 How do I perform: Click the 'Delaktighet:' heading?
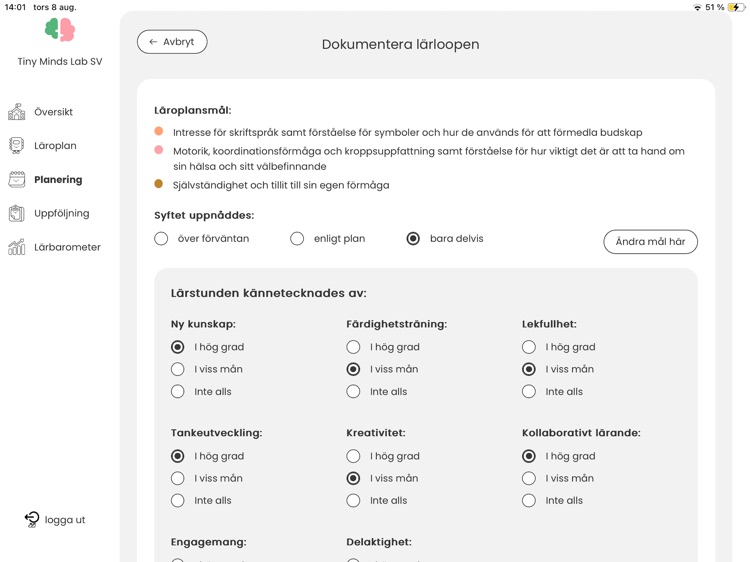coord(379,542)
